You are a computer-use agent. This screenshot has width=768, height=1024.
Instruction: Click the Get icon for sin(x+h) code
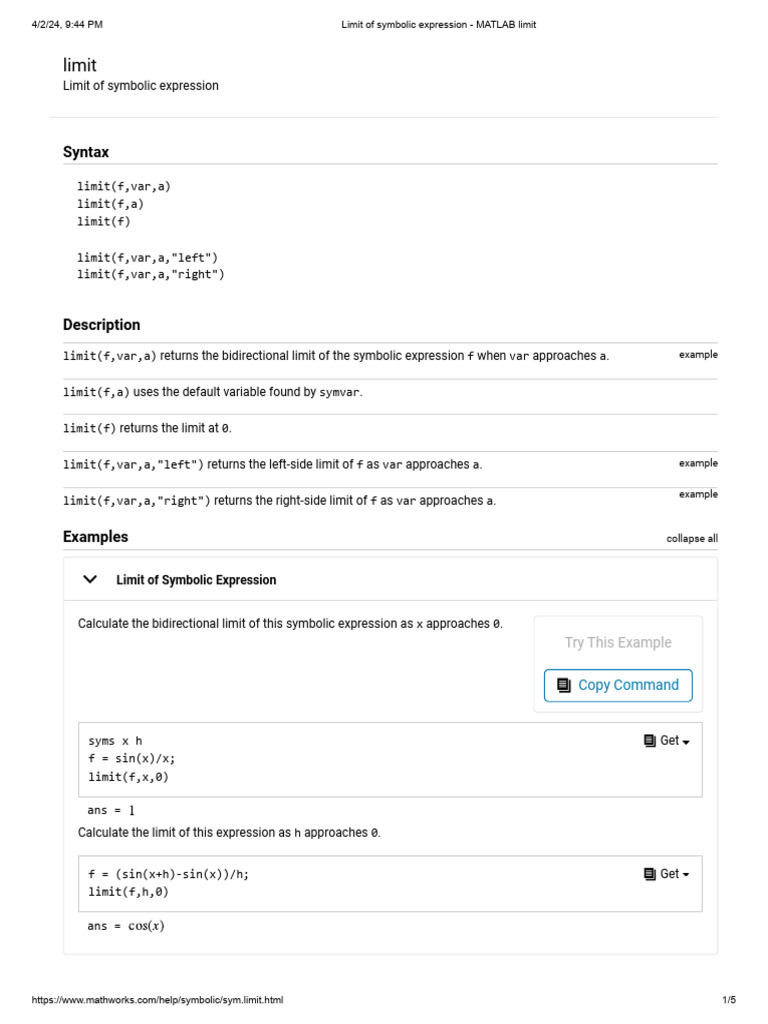[x=650, y=874]
